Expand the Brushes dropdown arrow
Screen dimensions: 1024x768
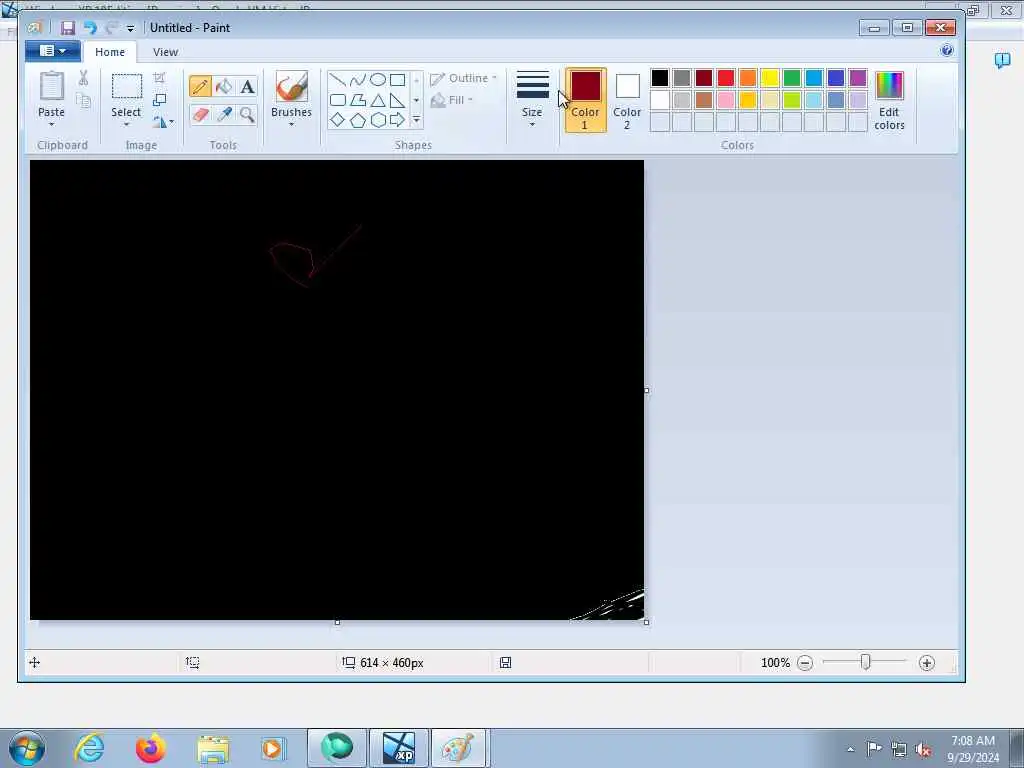(x=291, y=124)
